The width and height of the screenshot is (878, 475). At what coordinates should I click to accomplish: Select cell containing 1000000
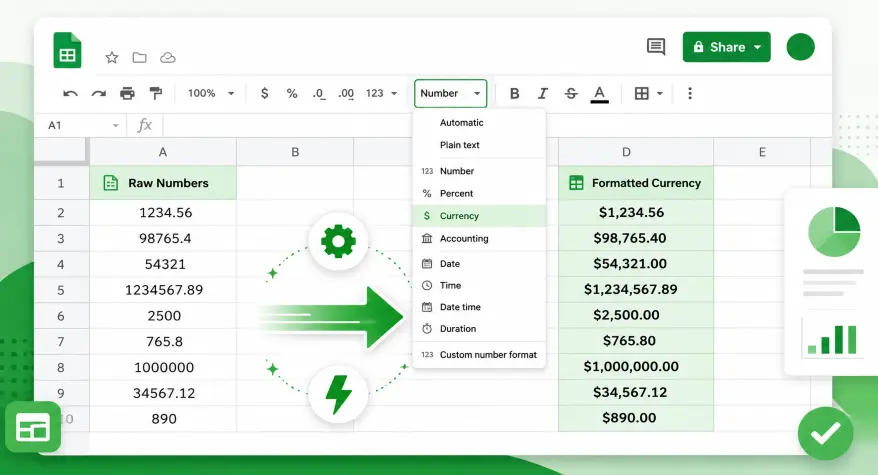pos(163,367)
